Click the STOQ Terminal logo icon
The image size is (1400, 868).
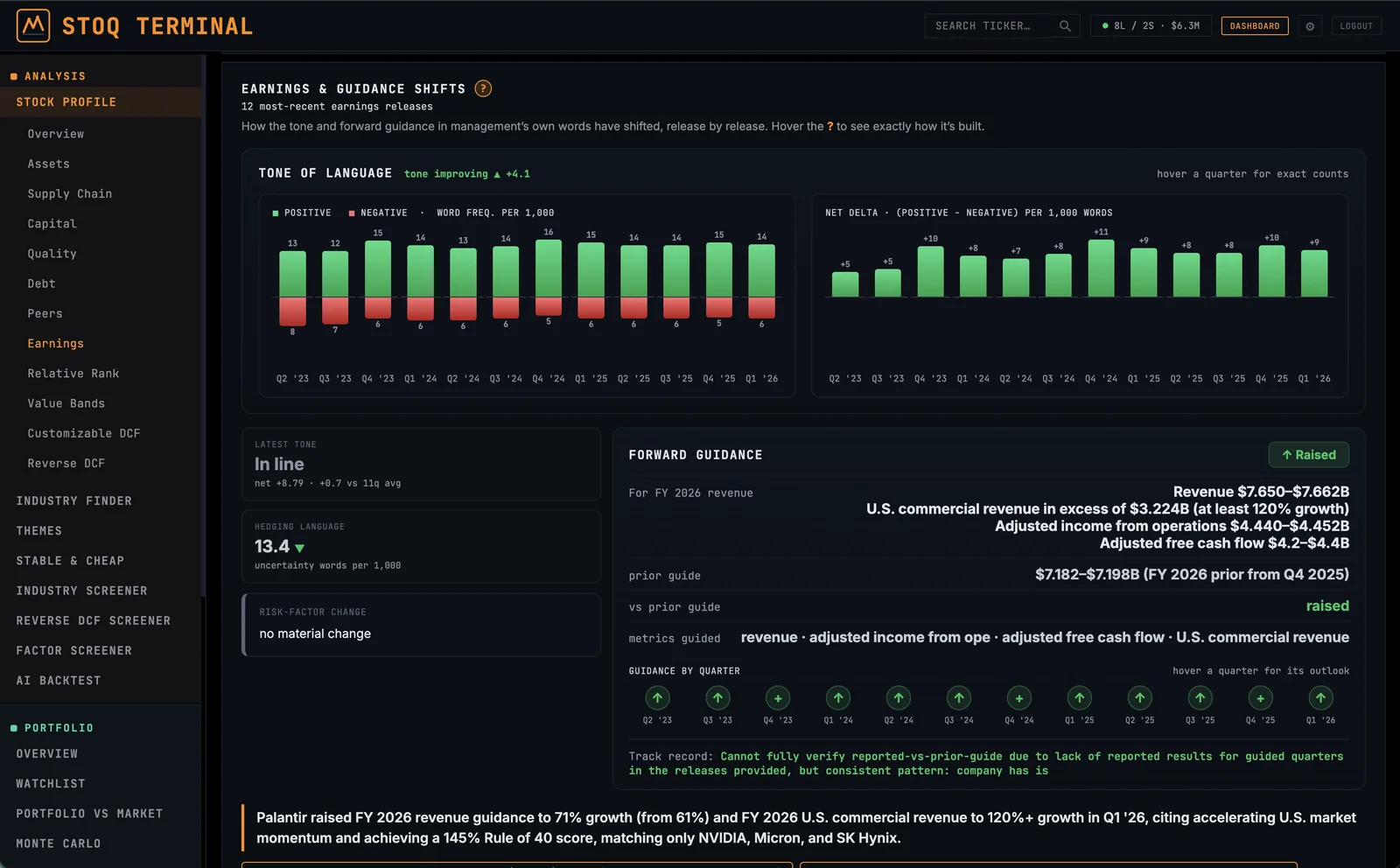33,26
